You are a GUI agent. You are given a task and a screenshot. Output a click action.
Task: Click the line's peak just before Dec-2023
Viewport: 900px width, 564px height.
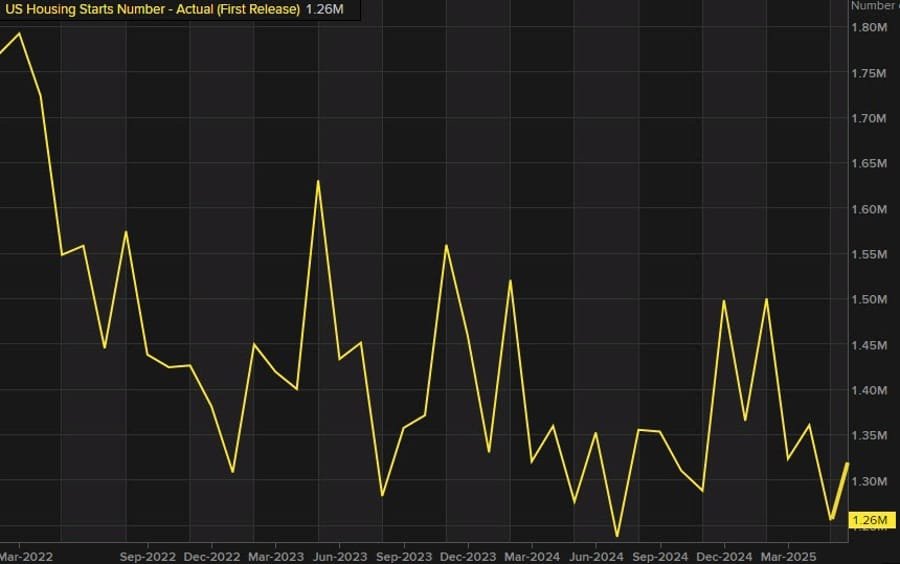coord(446,245)
